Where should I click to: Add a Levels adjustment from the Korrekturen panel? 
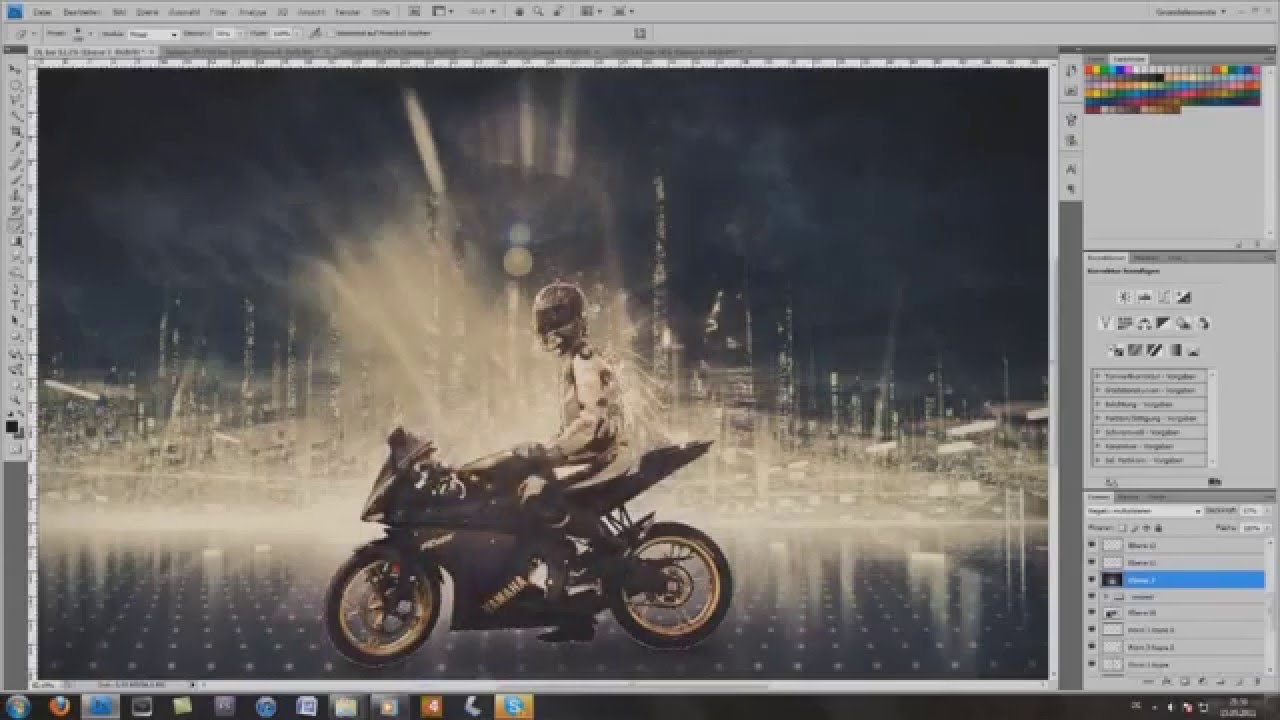(x=1144, y=297)
